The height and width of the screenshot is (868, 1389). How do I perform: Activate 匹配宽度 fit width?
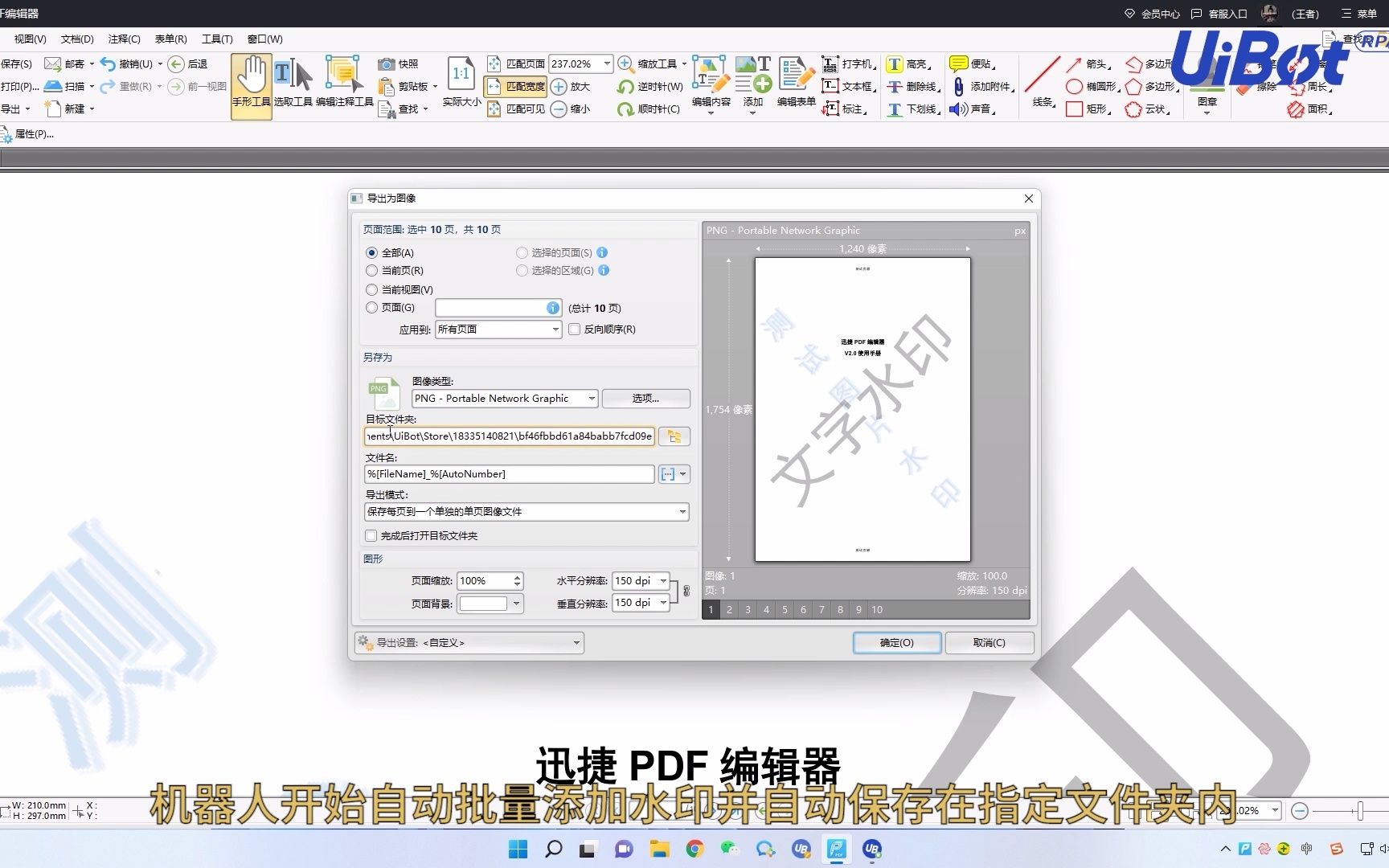click(516, 86)
